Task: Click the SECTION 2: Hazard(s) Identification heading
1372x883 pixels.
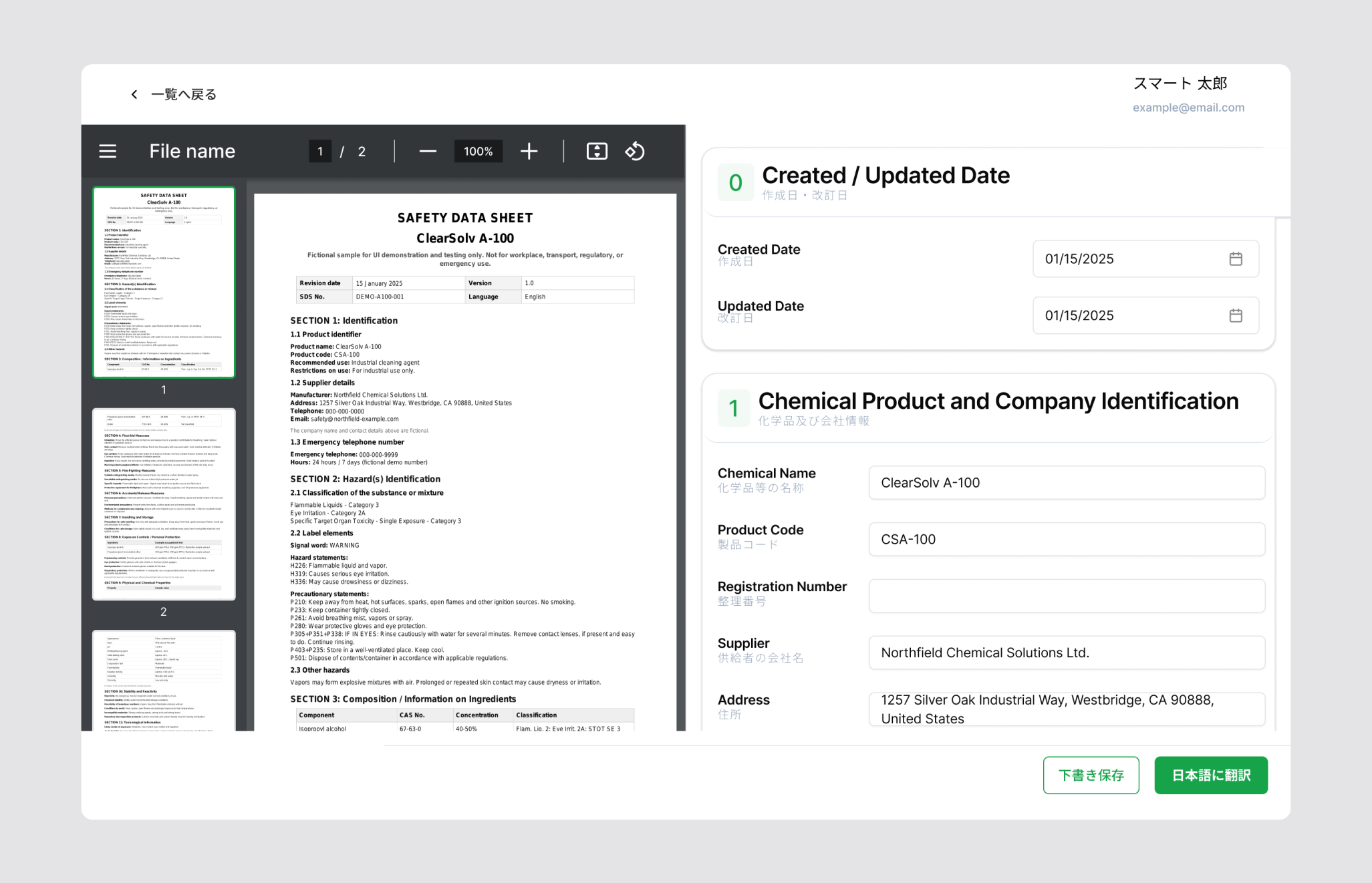Action: 366,480
